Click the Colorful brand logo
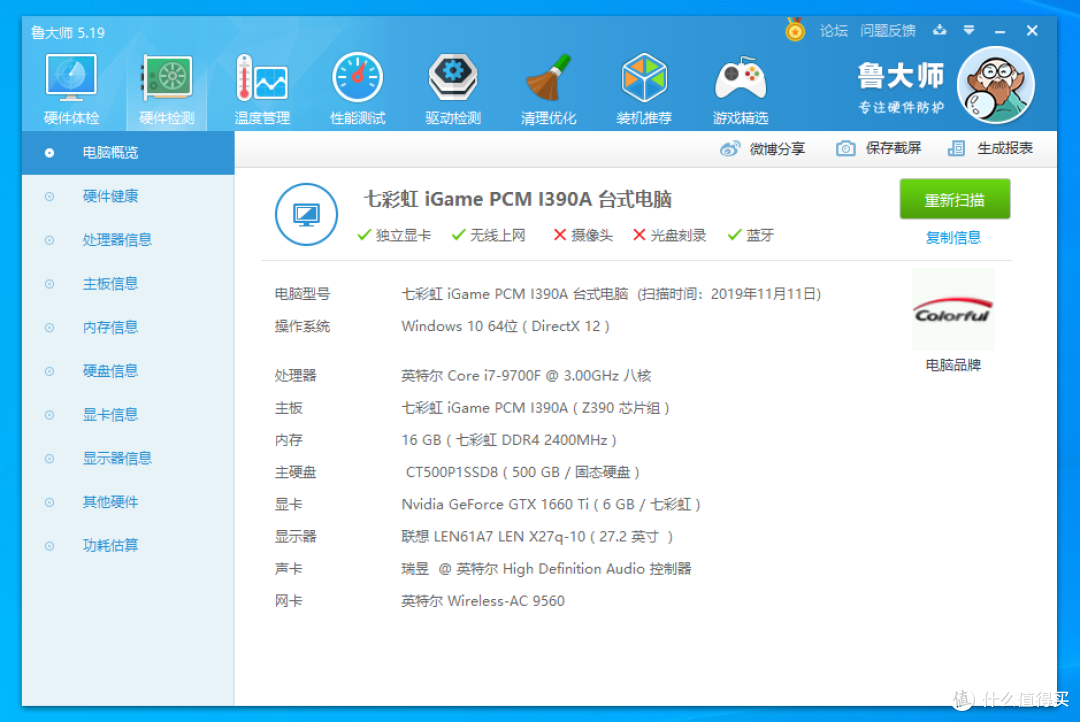The height and width of the screenshot is (722, 1080). [x=953, y=310]
